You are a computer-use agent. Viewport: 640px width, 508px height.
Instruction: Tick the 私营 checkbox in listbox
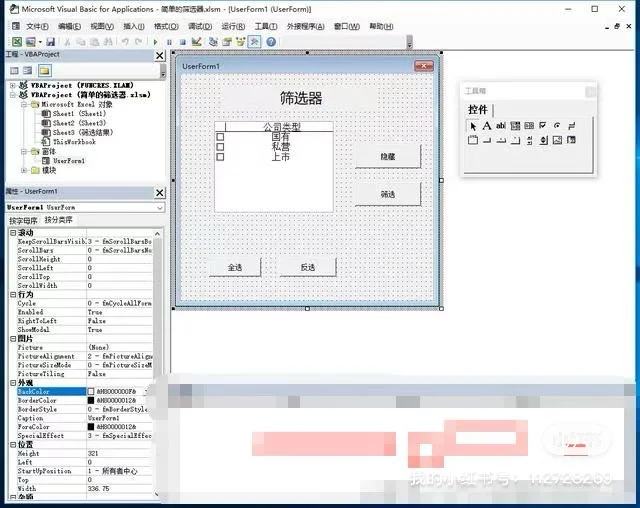(x=220, y=146)
